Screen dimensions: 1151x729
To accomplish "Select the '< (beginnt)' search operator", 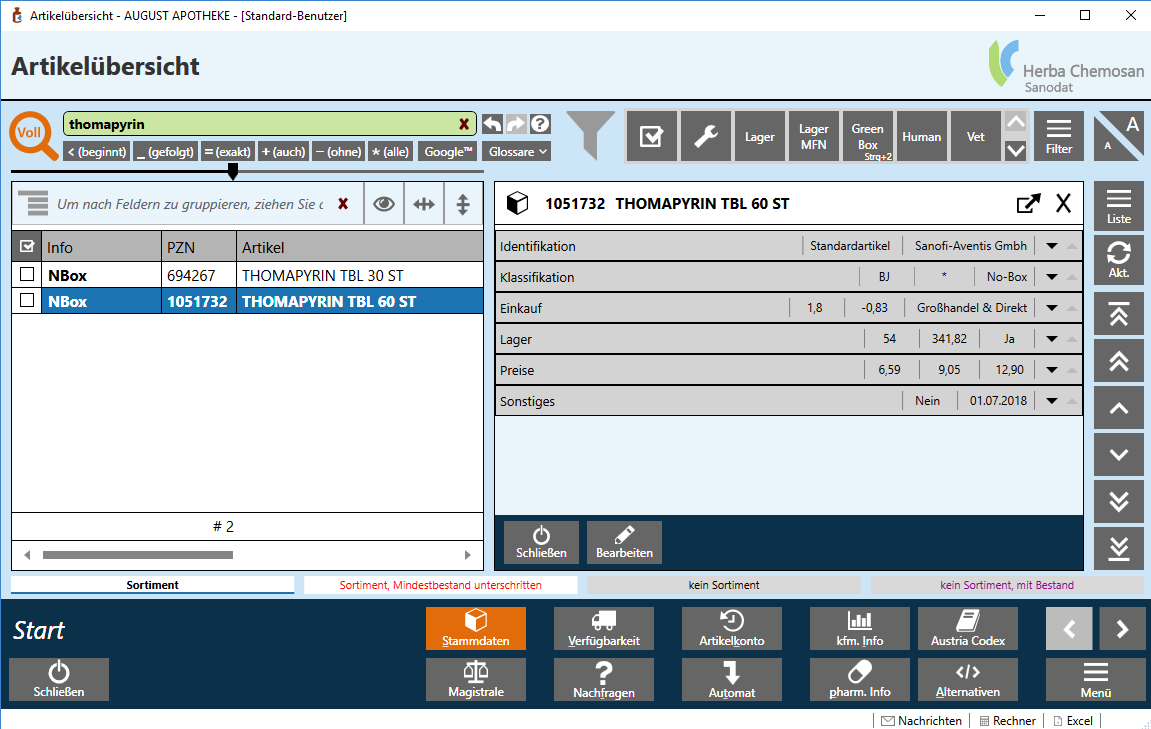I will [97, 152].
